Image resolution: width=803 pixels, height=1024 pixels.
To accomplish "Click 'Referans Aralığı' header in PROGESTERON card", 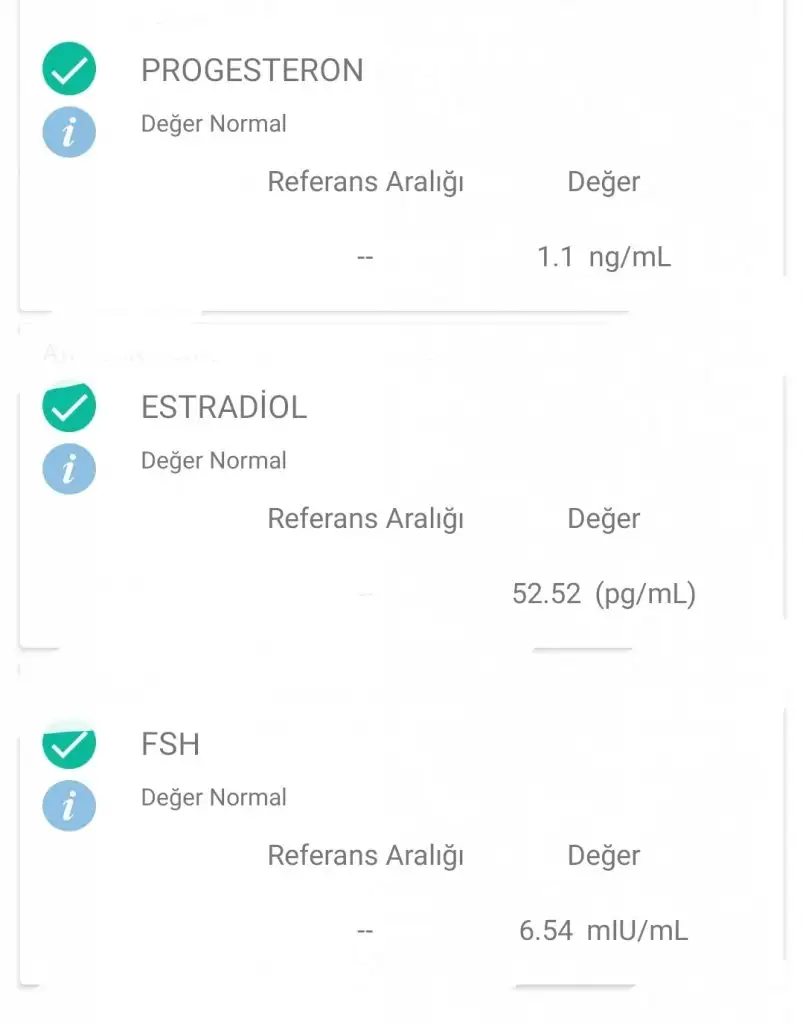I will coord(365,183).
